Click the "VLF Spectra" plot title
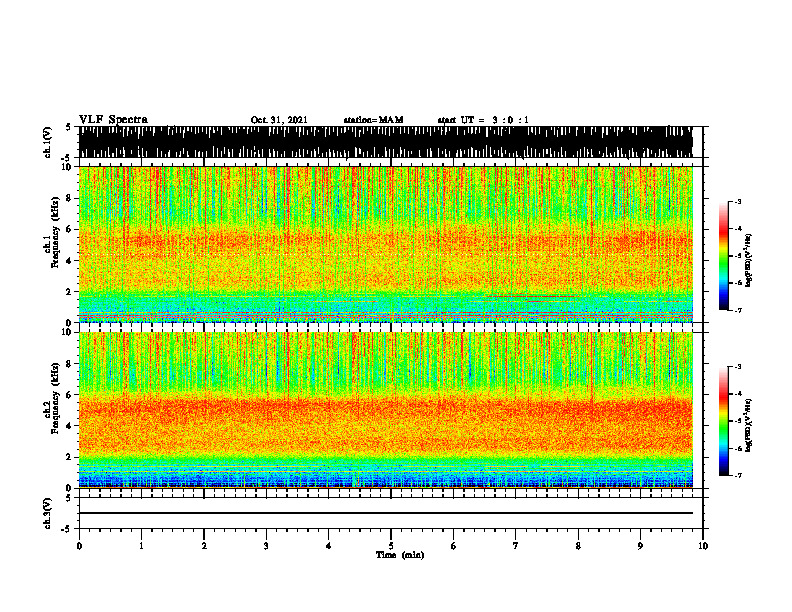 (113, 120)
